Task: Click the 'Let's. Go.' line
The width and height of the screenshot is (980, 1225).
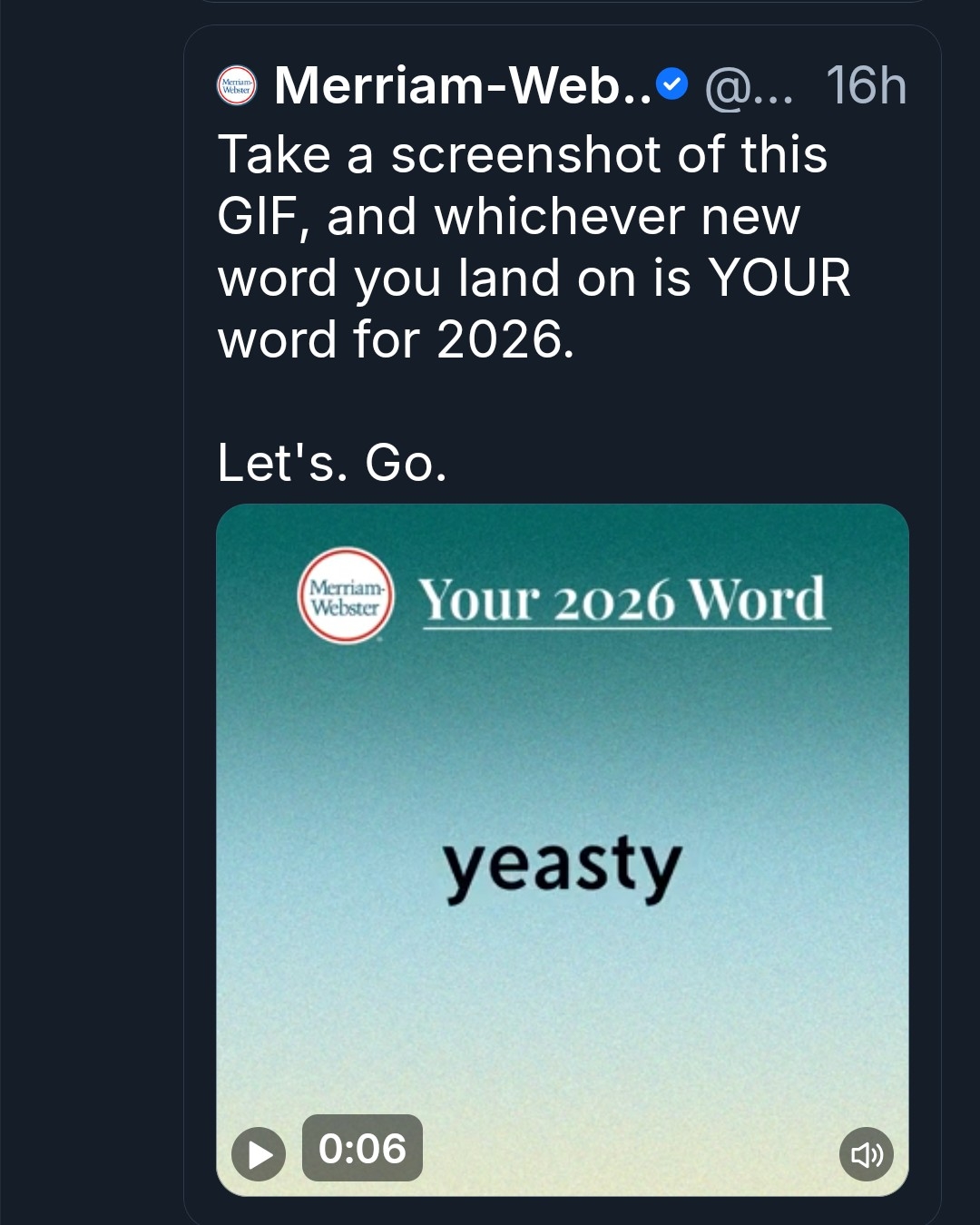Action: pos(332,463)
